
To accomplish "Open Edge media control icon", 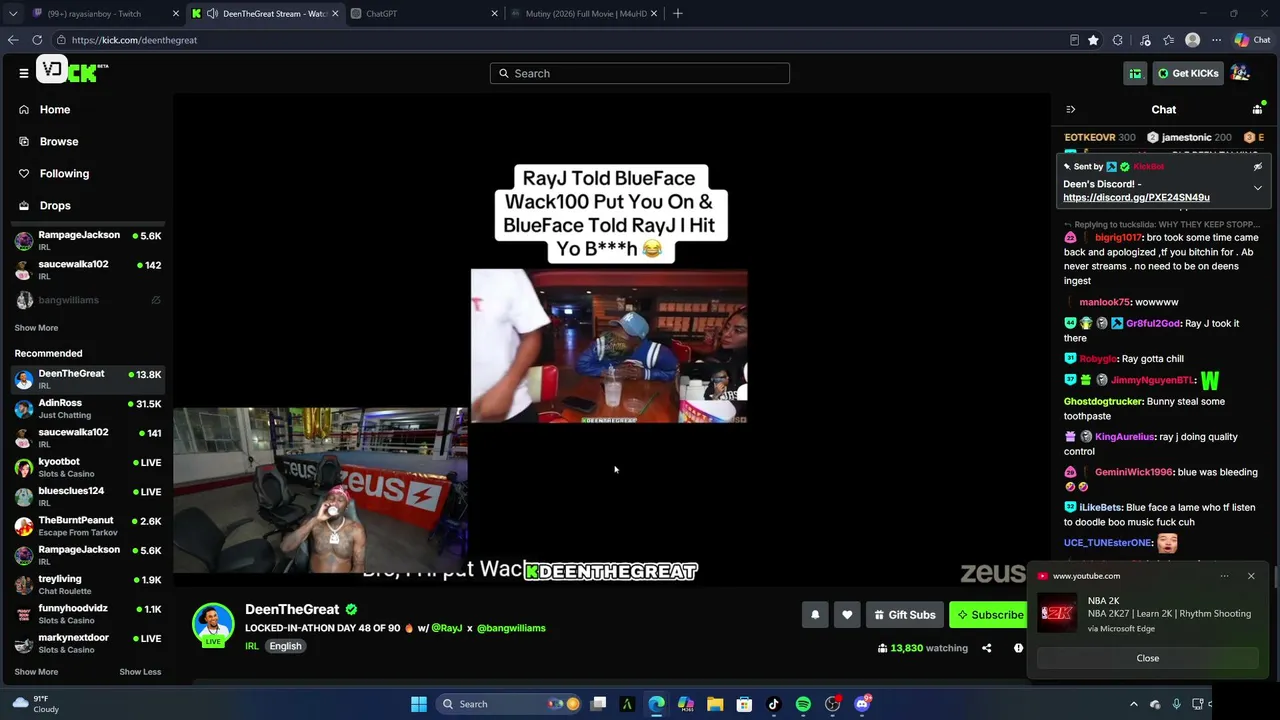I will pos(1145,40).
